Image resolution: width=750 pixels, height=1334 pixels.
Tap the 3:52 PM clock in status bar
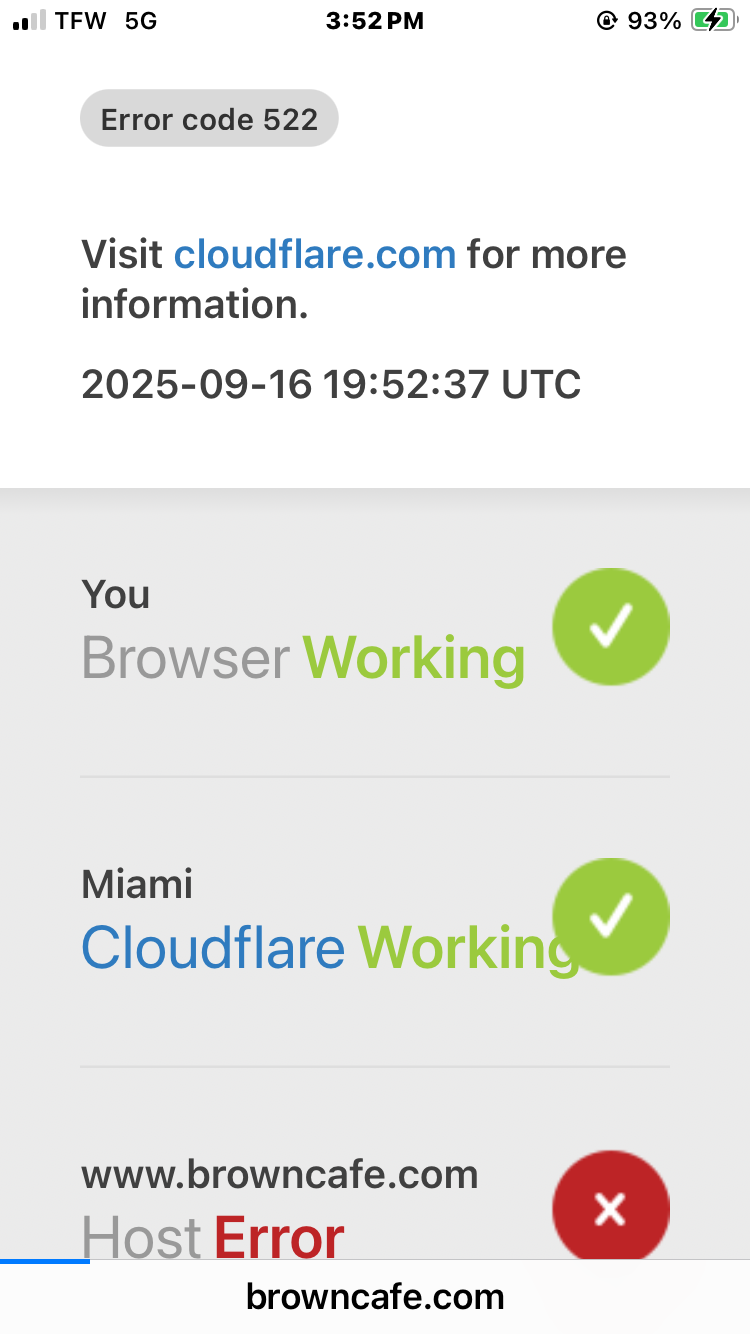point(375,21)
